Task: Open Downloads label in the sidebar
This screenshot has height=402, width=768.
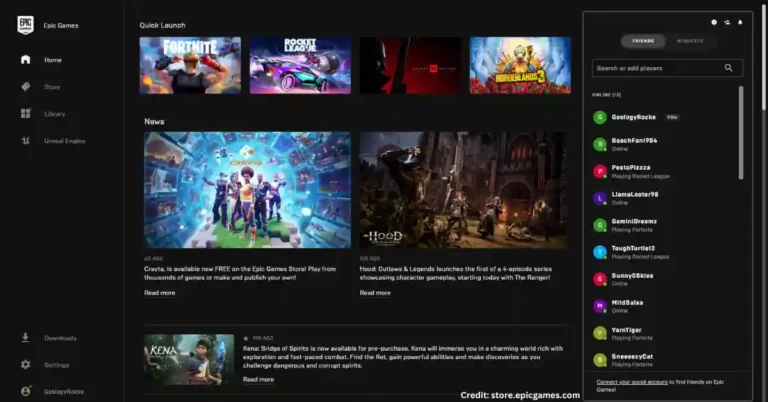Action: (60, 338)
